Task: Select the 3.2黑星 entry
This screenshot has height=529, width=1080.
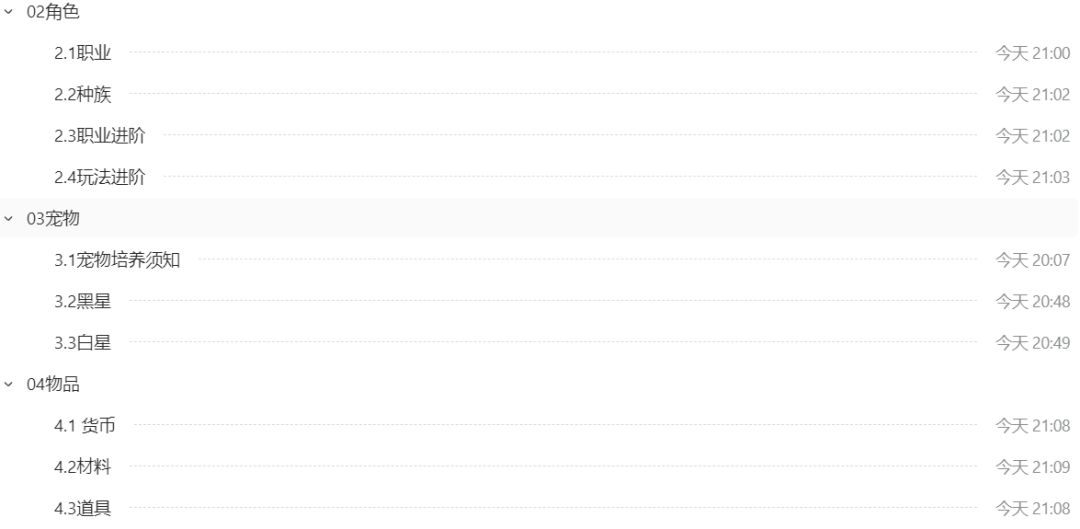Action: click(83, 302)
